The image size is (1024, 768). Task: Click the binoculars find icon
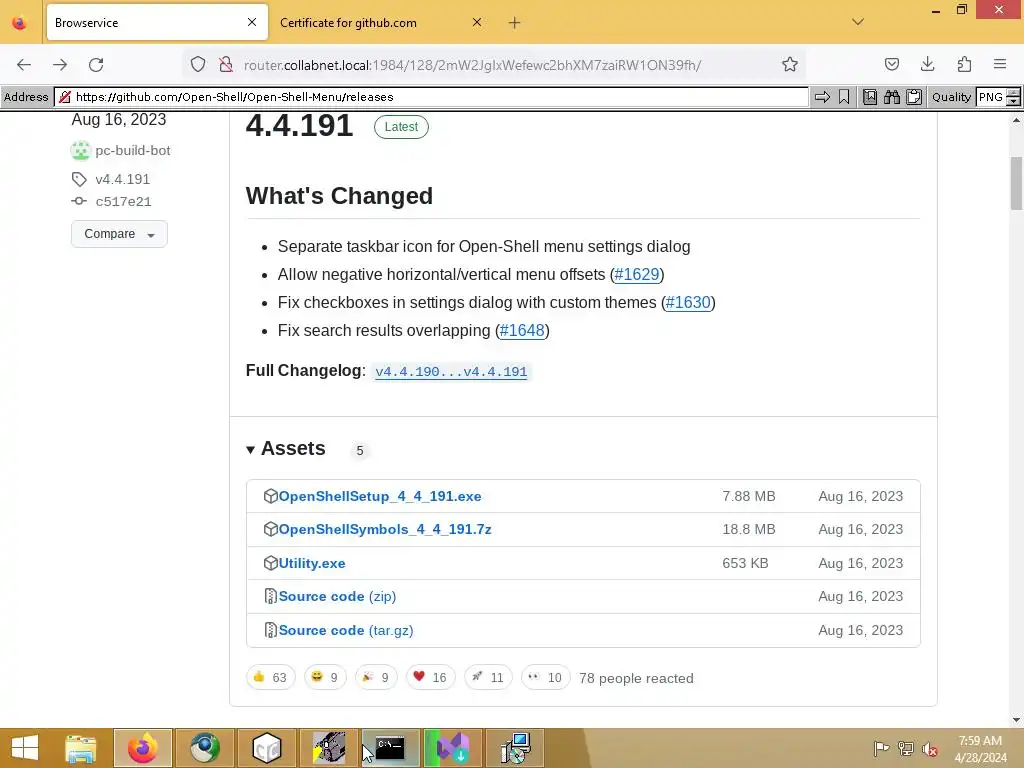click(x=892, y=97)
